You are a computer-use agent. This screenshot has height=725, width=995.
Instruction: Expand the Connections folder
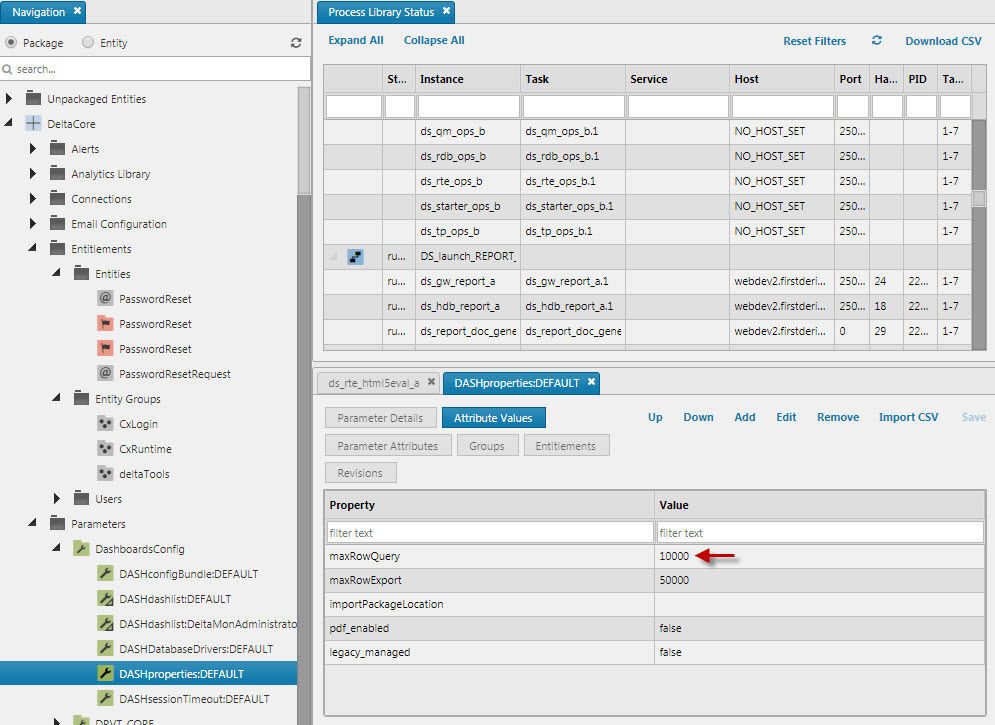(x=33, y=199)
